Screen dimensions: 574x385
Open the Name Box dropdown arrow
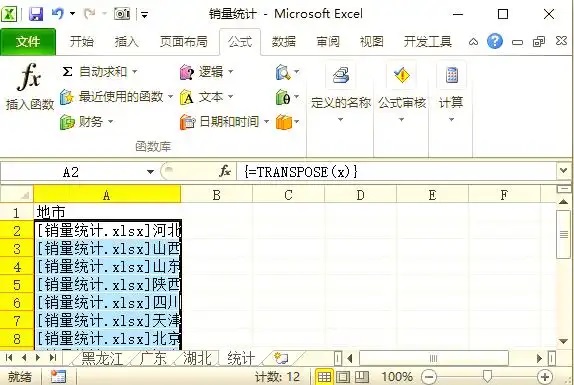[150, 172]
